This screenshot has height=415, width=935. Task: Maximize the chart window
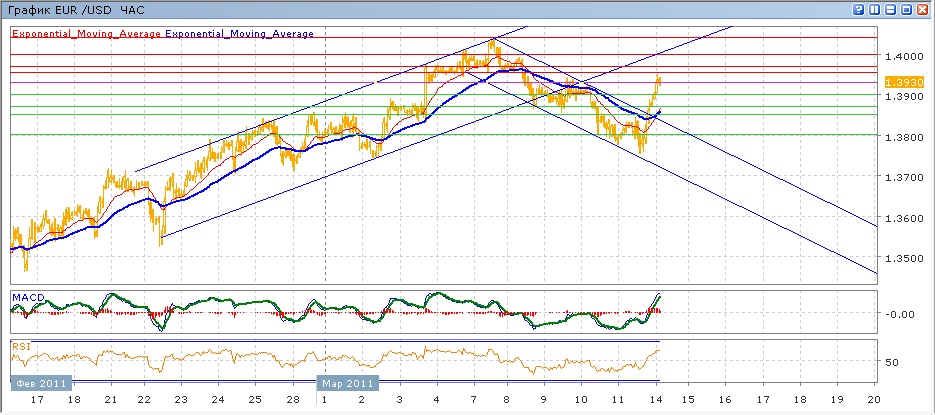pos(907,9)
